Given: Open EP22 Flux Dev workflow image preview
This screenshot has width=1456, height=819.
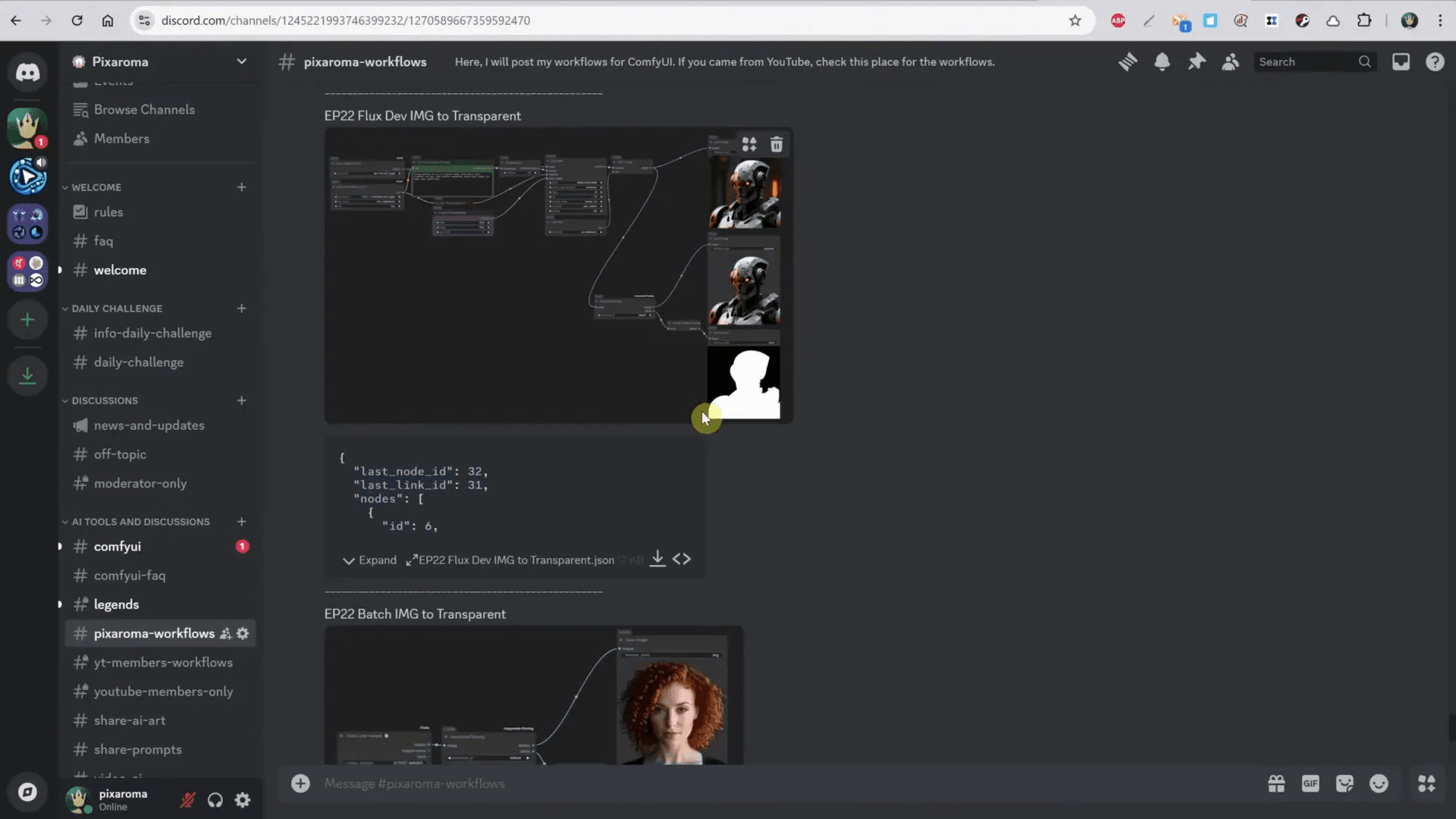Looking at the screenshot, I should click(x=559, y=275).
